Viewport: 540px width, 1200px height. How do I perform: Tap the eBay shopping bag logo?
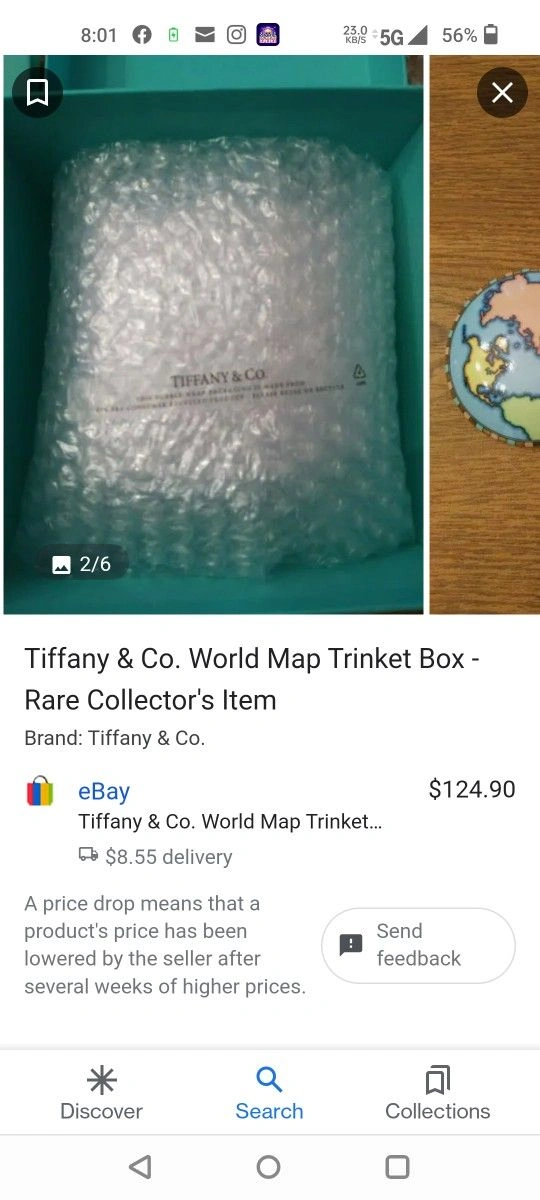click(x=40, y=792)
